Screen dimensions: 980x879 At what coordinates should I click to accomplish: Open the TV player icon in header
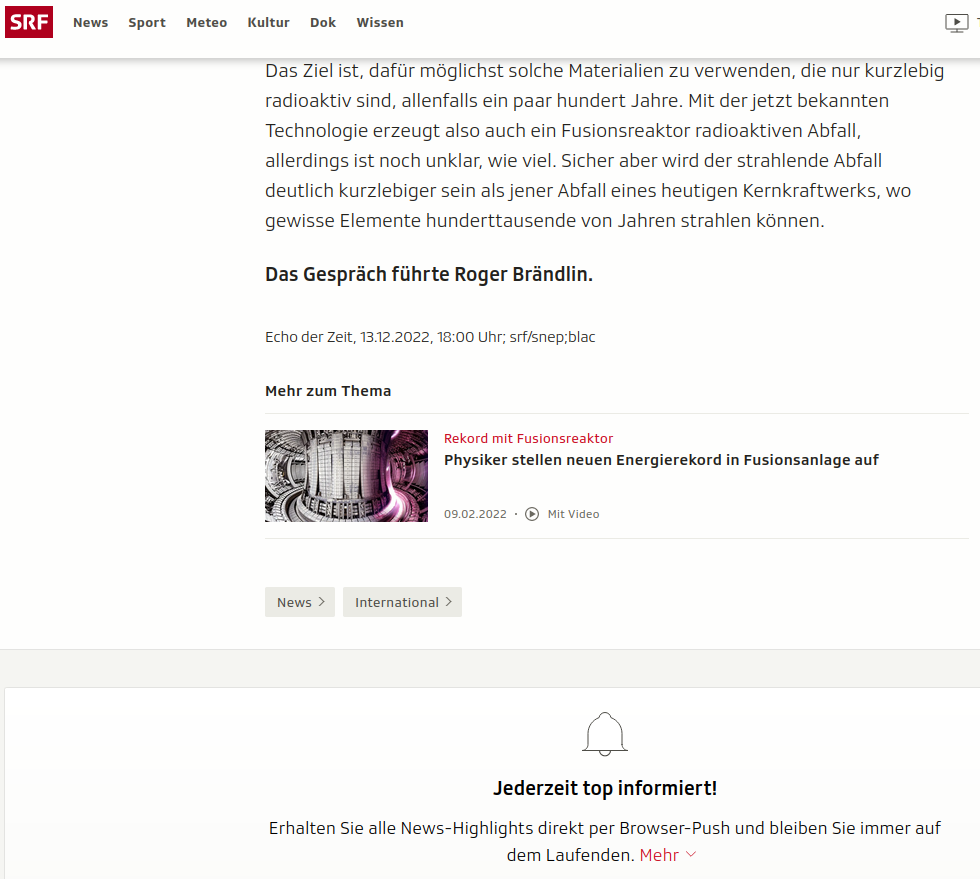pyautogui.click(x=956, y=23)
